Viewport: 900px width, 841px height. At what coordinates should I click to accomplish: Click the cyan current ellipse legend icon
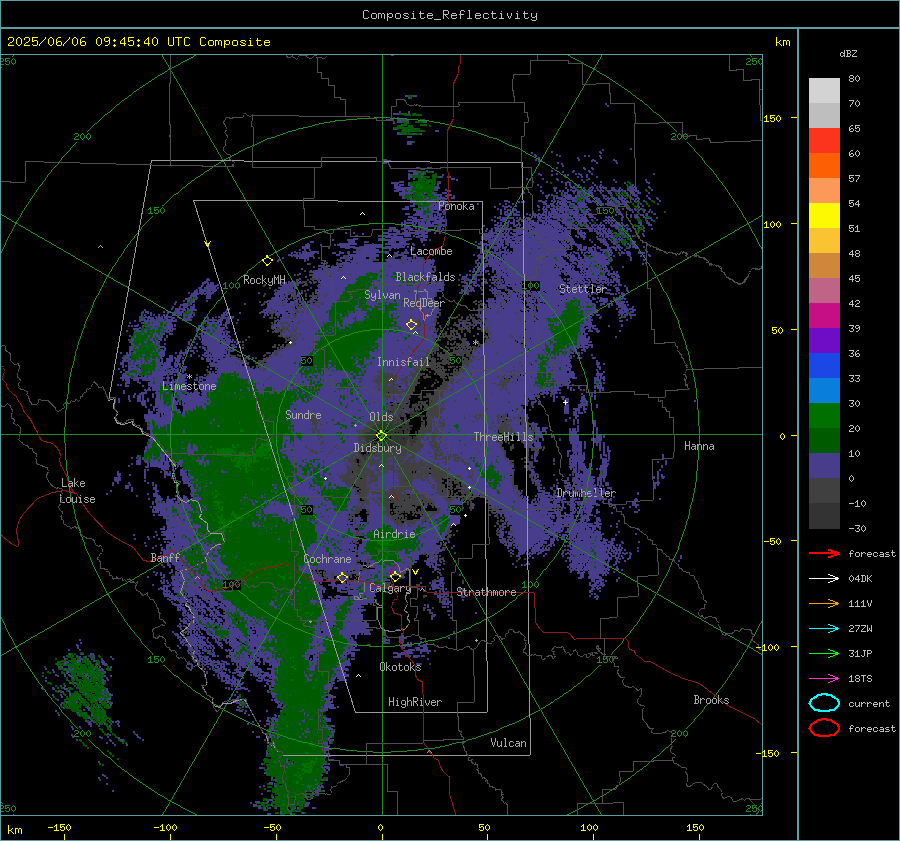click(x=824, y=703)
